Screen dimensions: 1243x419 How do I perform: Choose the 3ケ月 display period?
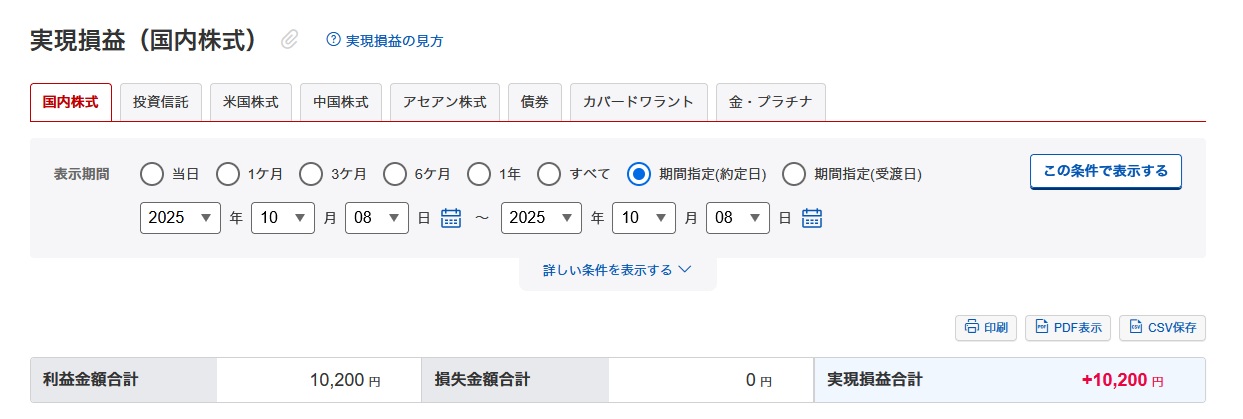tap(311, 174)
